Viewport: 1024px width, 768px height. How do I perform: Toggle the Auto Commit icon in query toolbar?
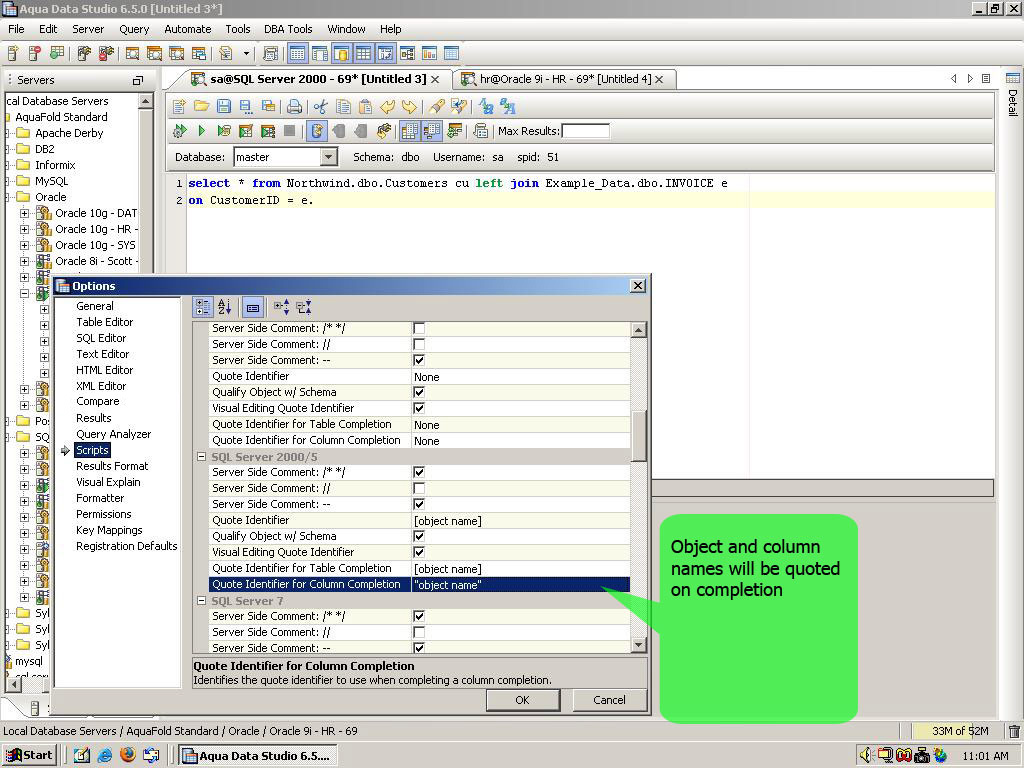pos(317,131)
